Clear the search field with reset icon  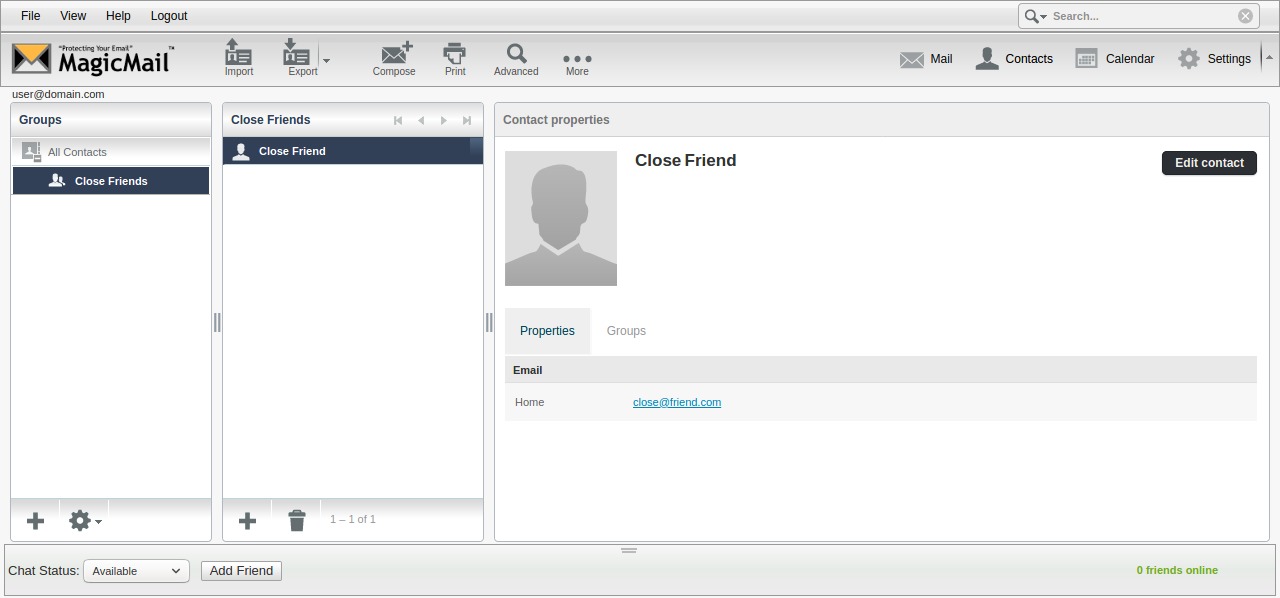[1245, 16]
